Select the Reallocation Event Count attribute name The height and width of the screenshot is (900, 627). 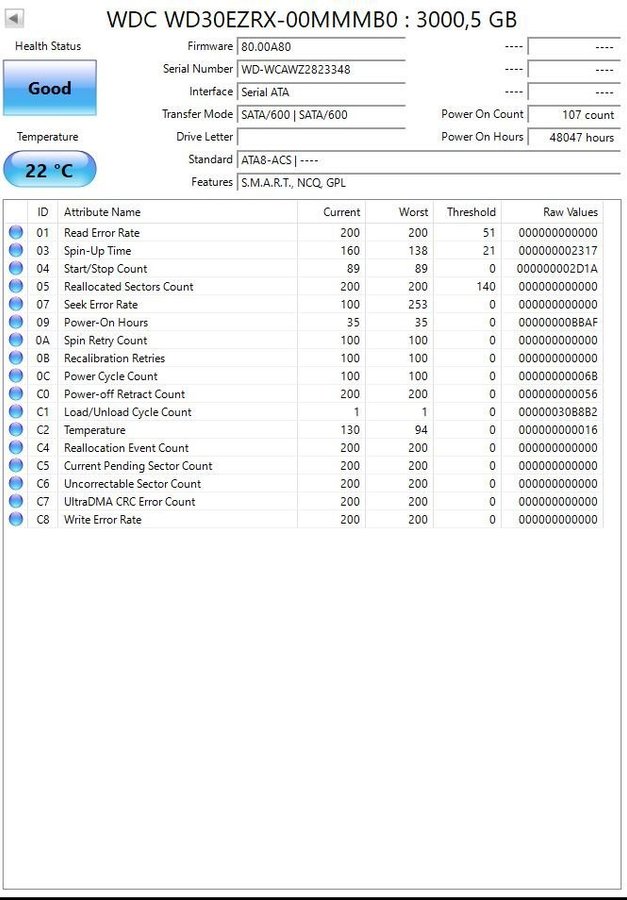[126, 447]
